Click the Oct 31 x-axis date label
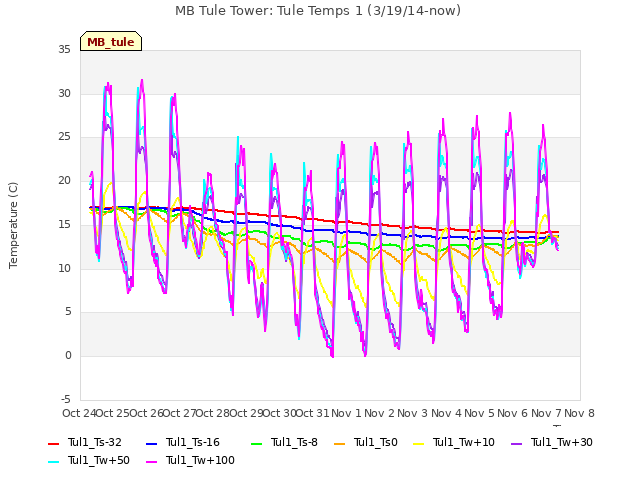The image size is (640, 480). pyautogui.click(x=312, y=413)
